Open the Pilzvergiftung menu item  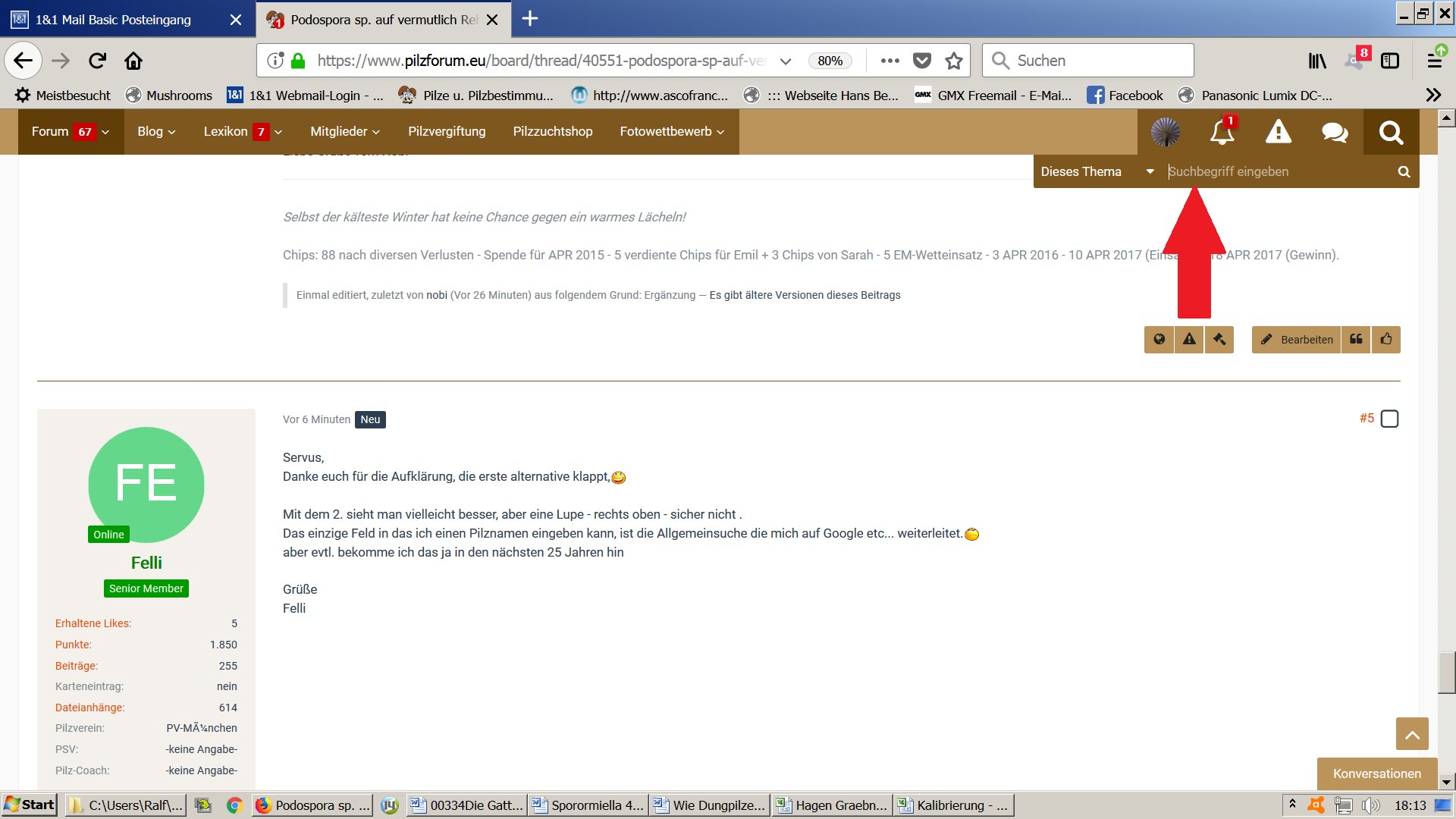pos(447,132)
